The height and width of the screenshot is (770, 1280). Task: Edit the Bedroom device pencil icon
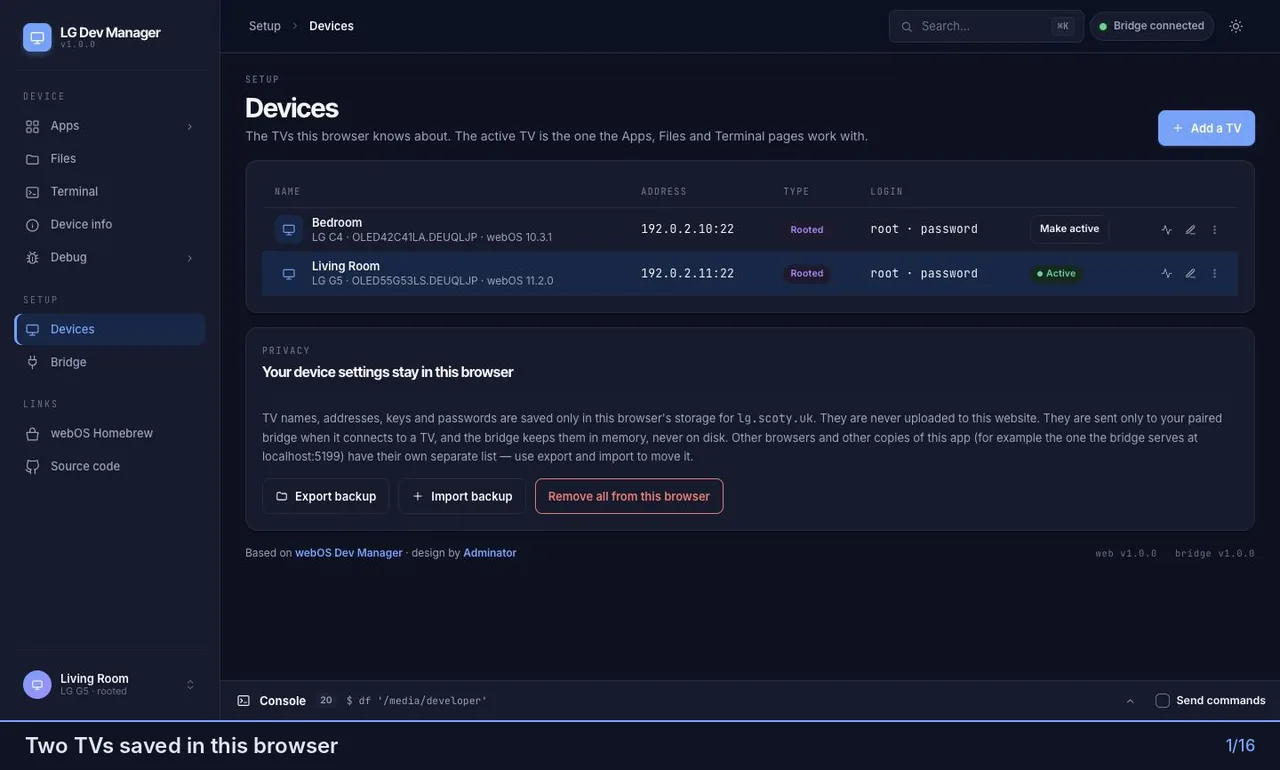(1190, 229)
